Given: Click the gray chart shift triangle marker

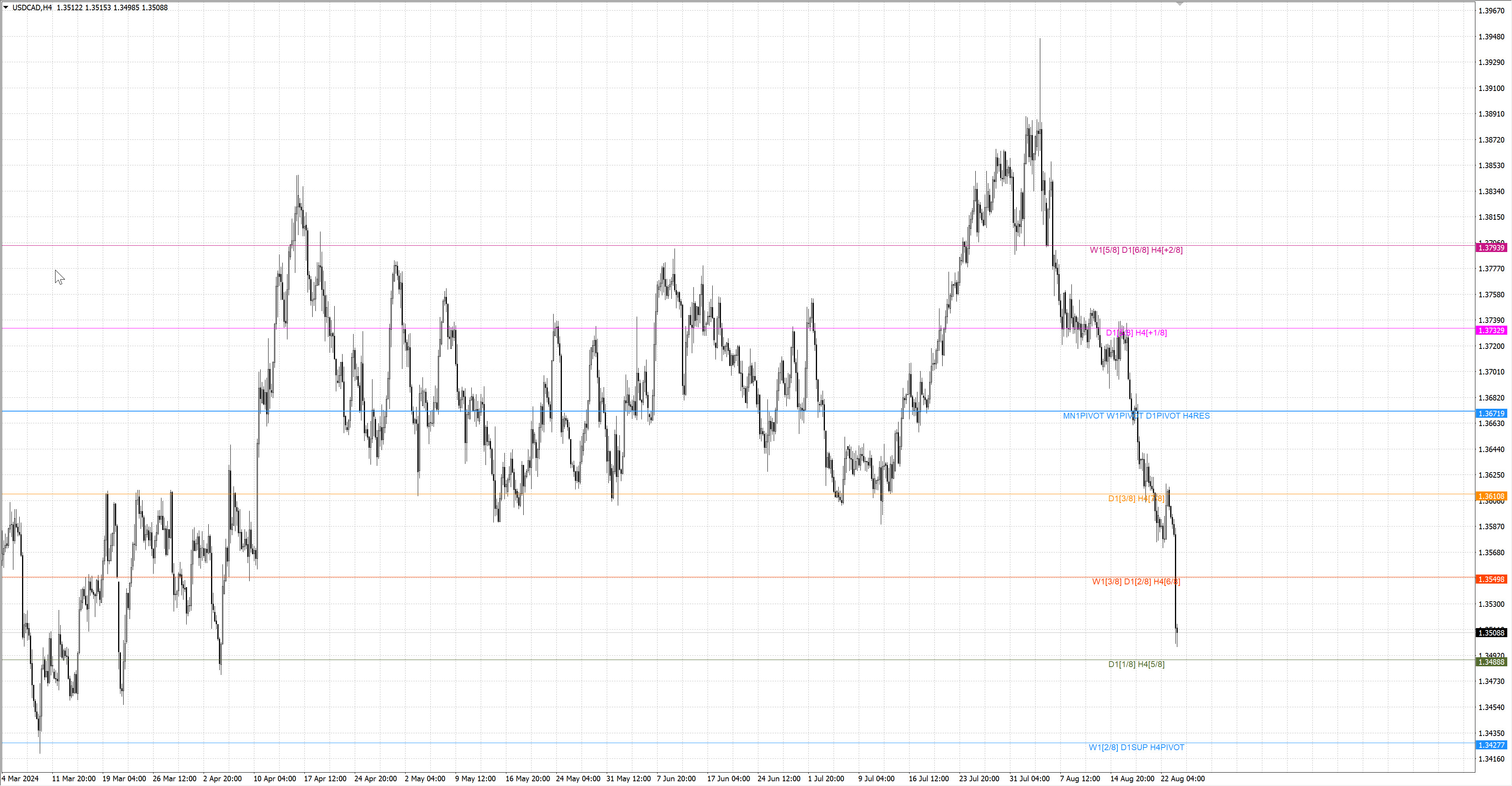Looking at the screenshot, I should [1180, 4].
